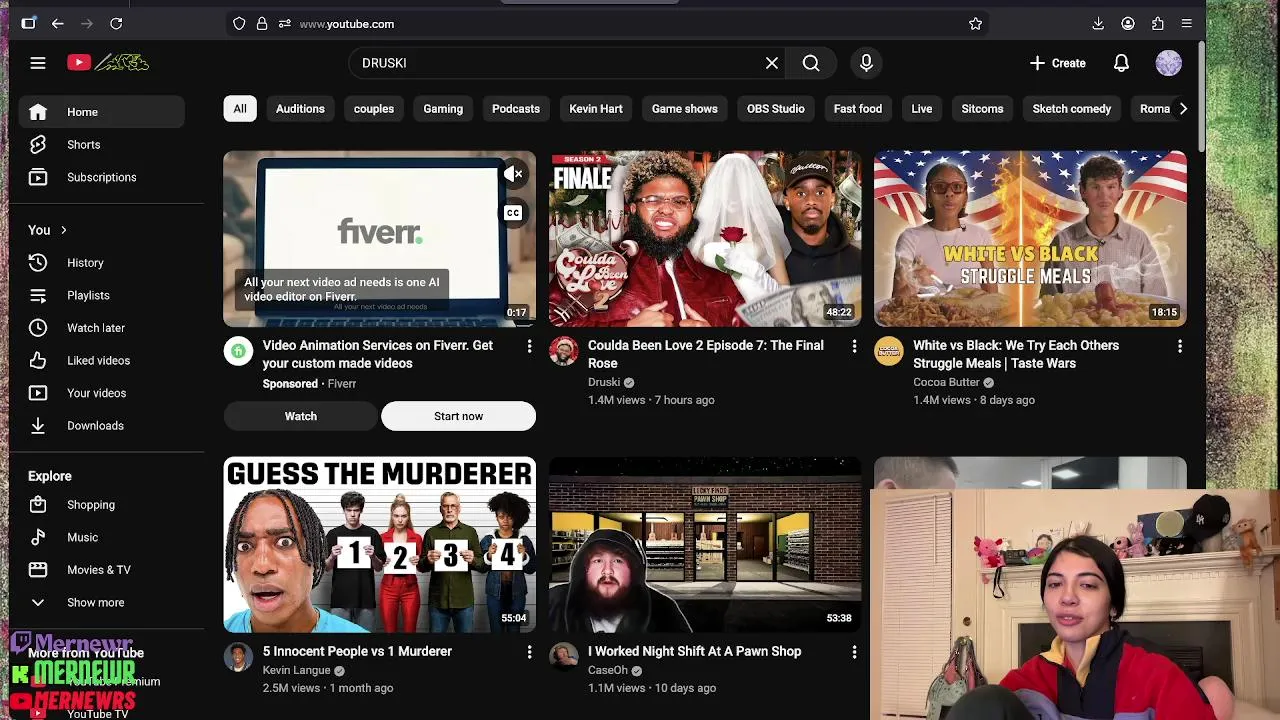Clear the search box with the X
This screenshot has height=720, width=1280.
pos(772,63)
